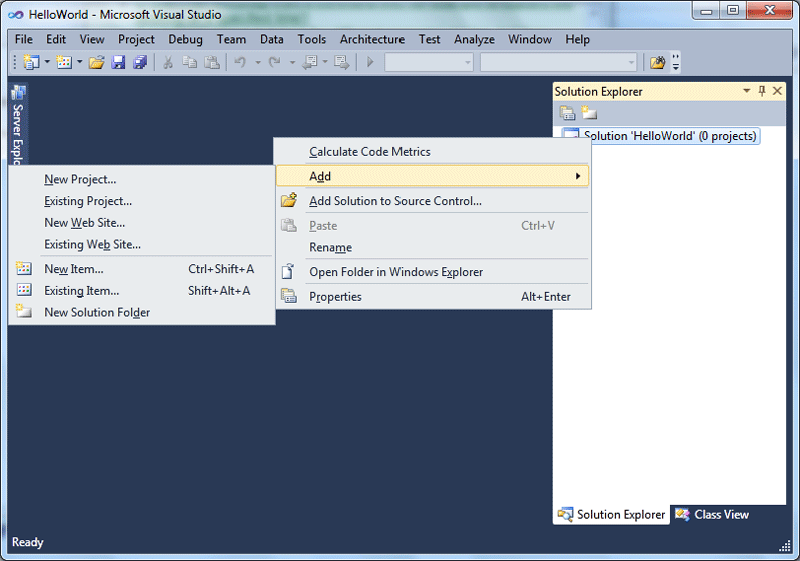Open the Navigate Backward dropdown arrow
Screen dimensions: 800x561
[x=325, y=62]
